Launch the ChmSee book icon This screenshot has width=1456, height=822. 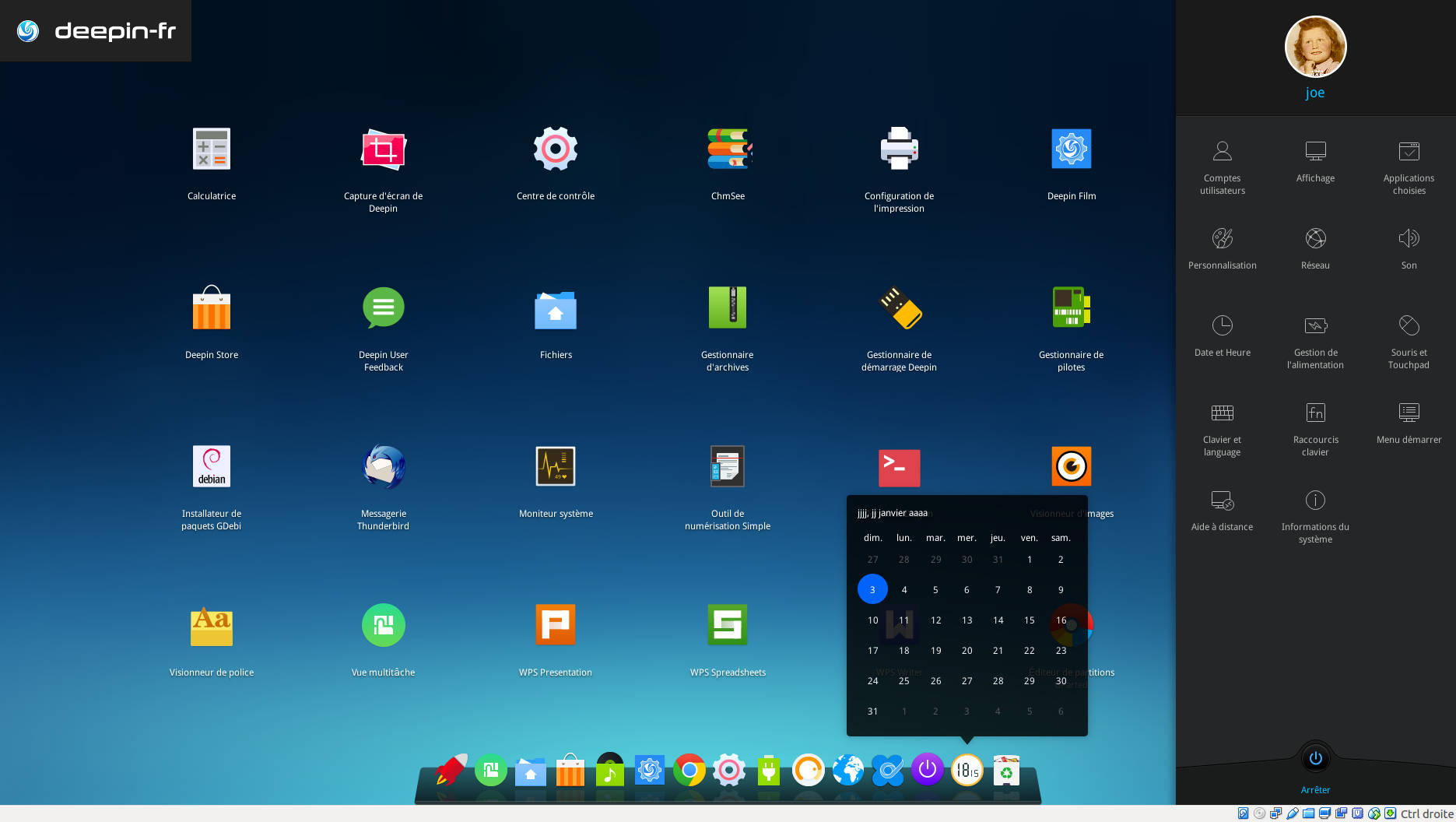tap(728, 149)
